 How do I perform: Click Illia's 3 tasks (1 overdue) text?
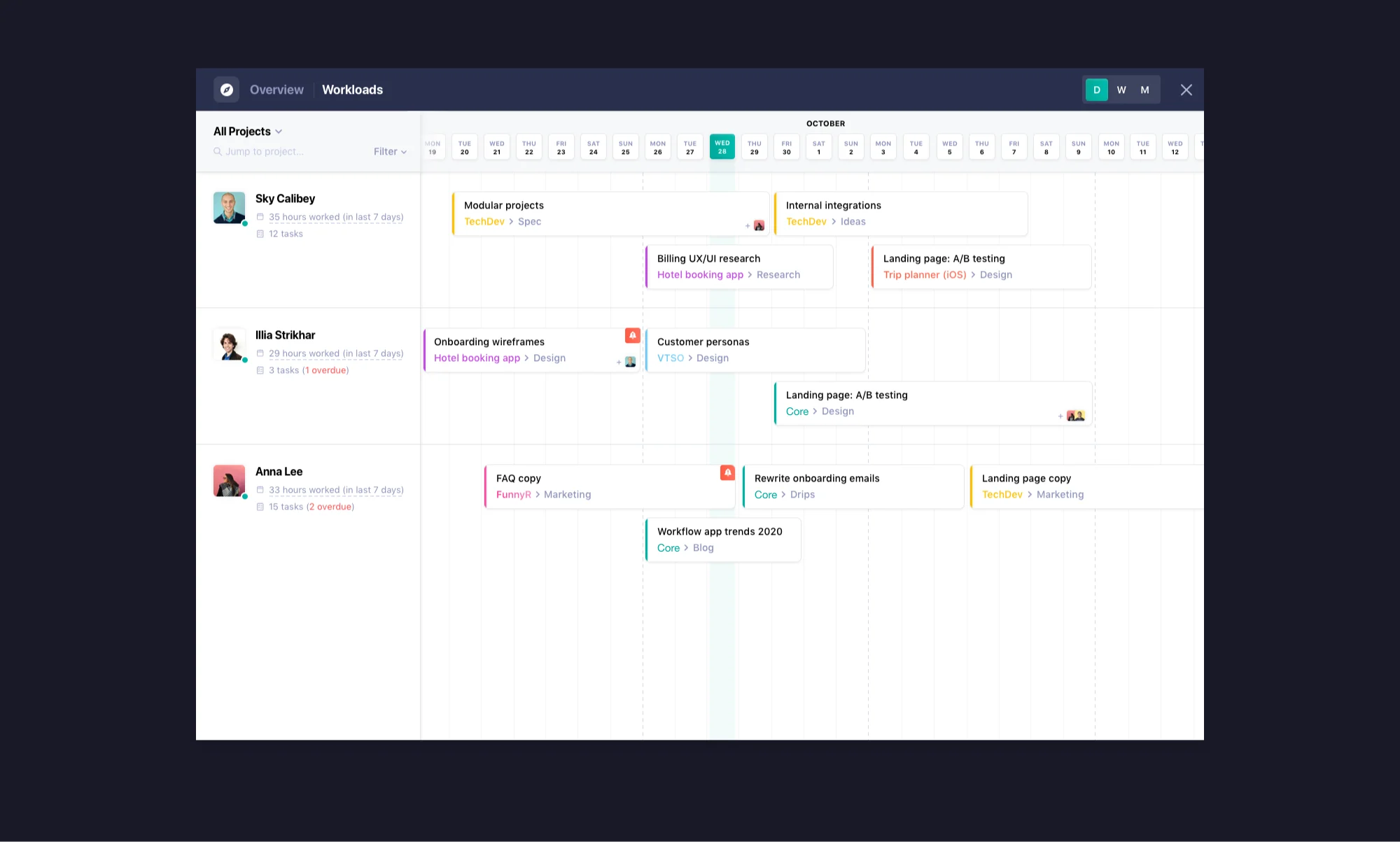click(309, 370)
